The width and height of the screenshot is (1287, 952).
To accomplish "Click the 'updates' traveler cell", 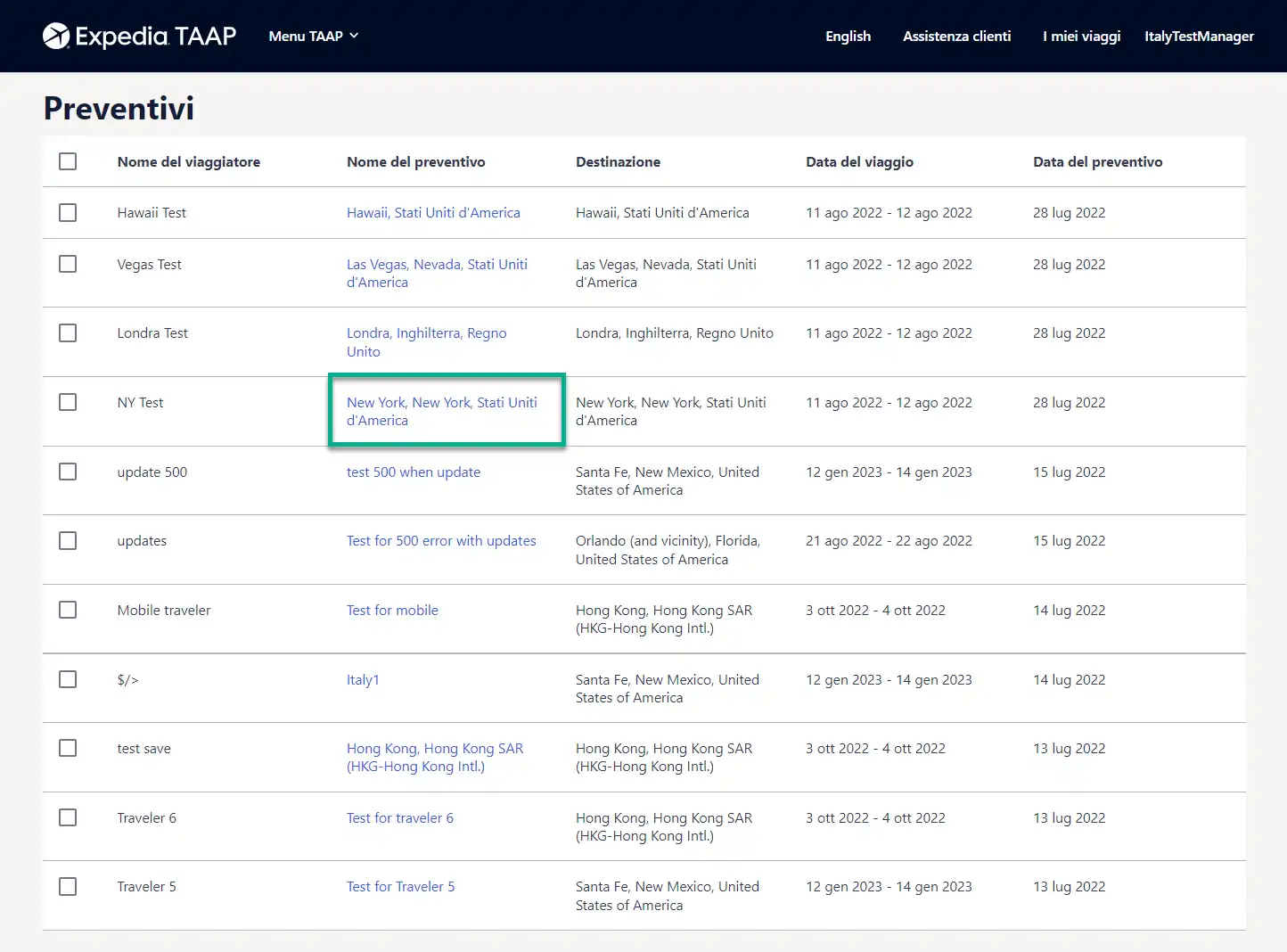I will coord(142,540).
